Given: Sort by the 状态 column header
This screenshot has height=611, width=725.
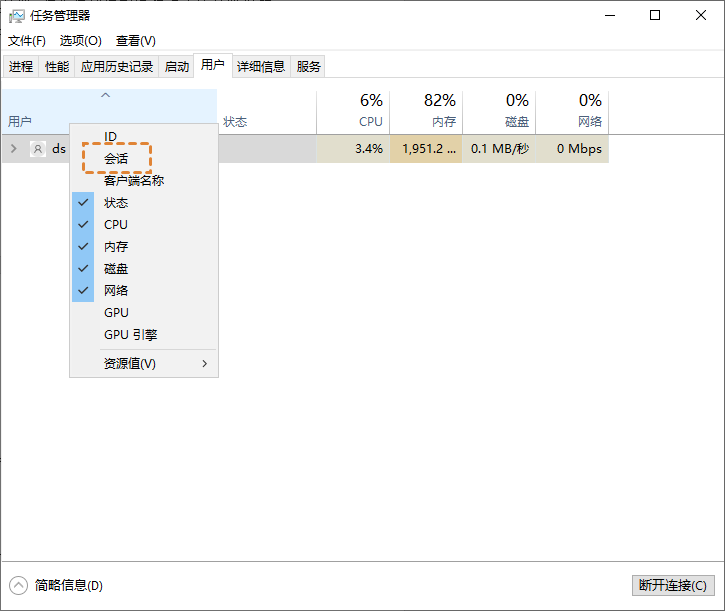Looking at the screenshot, I should click(267, 111).
